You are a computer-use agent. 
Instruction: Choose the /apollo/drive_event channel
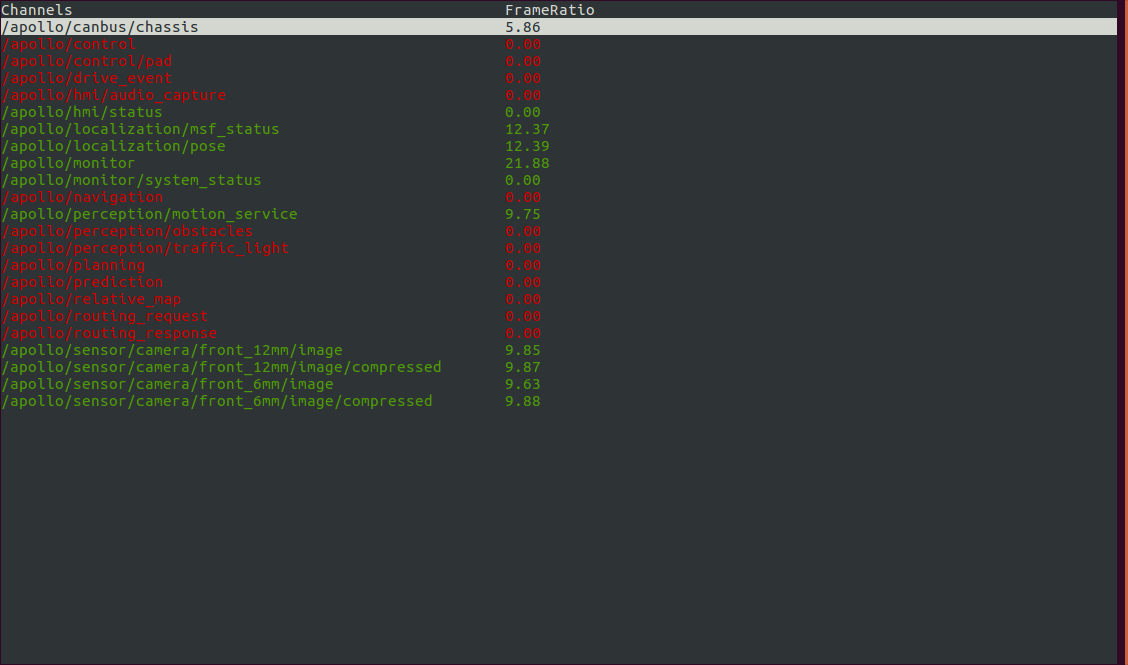coord(86,78)
